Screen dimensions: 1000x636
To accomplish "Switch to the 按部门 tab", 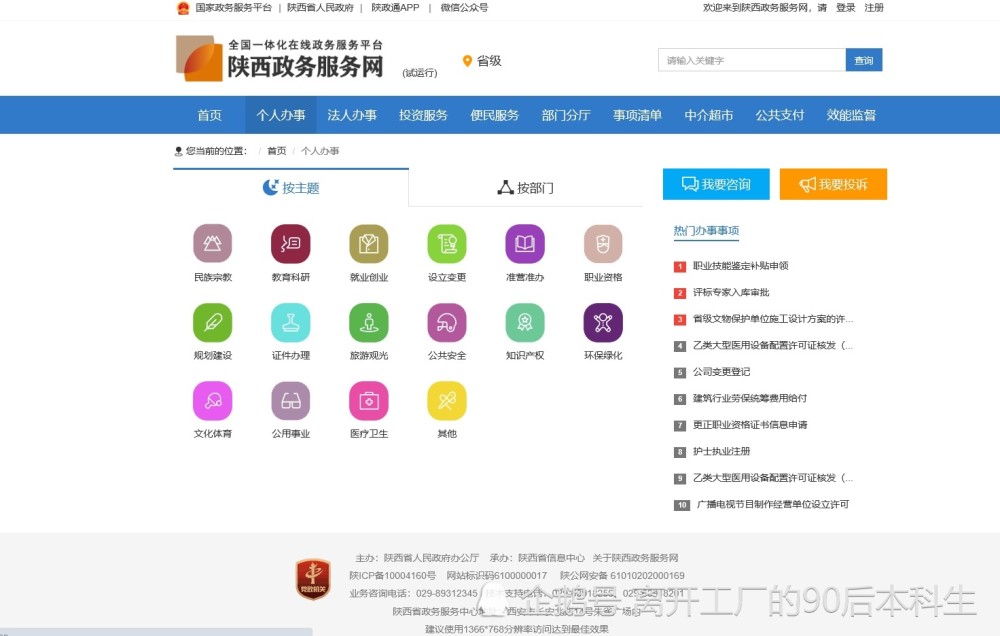I will click(x=526, y=188).
